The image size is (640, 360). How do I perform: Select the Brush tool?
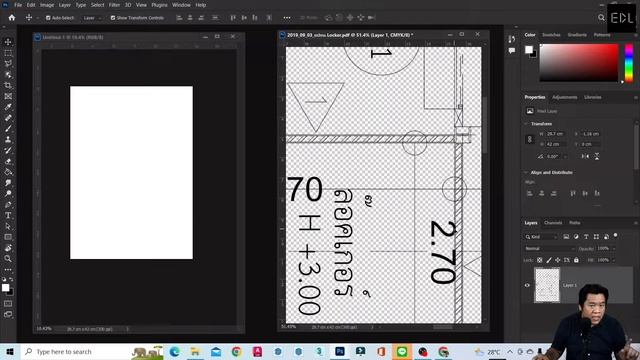[8, 129]
